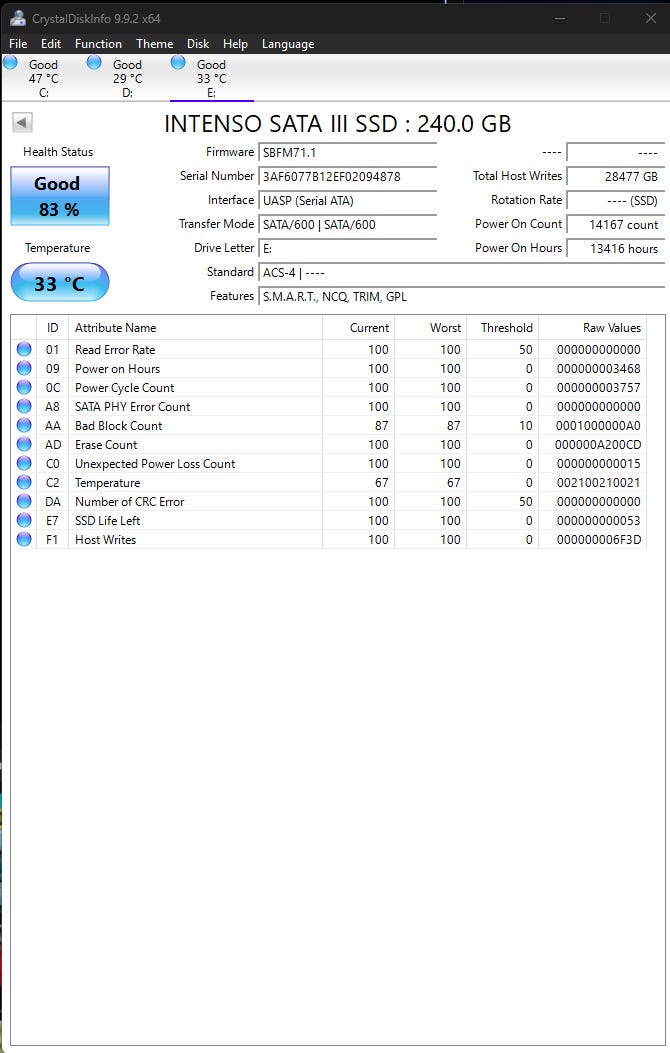
Task: Click raw value 000000006F3D
Action: point(598,539)
